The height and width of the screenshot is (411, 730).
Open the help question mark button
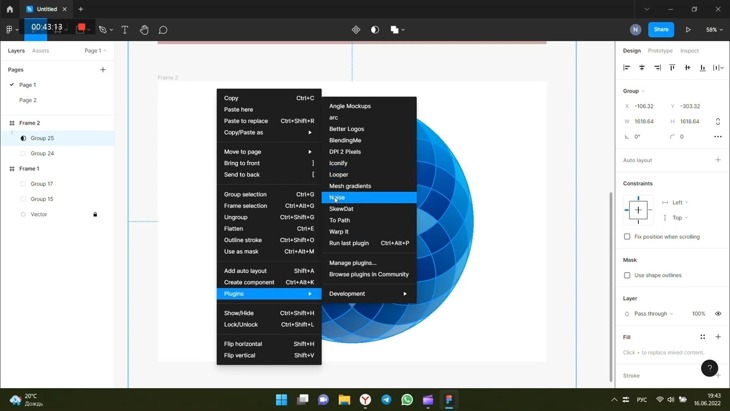tap(709, 368)
